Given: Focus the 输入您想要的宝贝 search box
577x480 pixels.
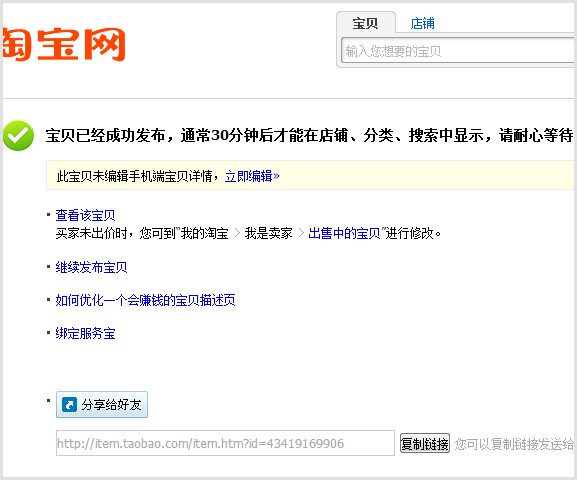Looking at the screenshot, I should click(458, 50).
